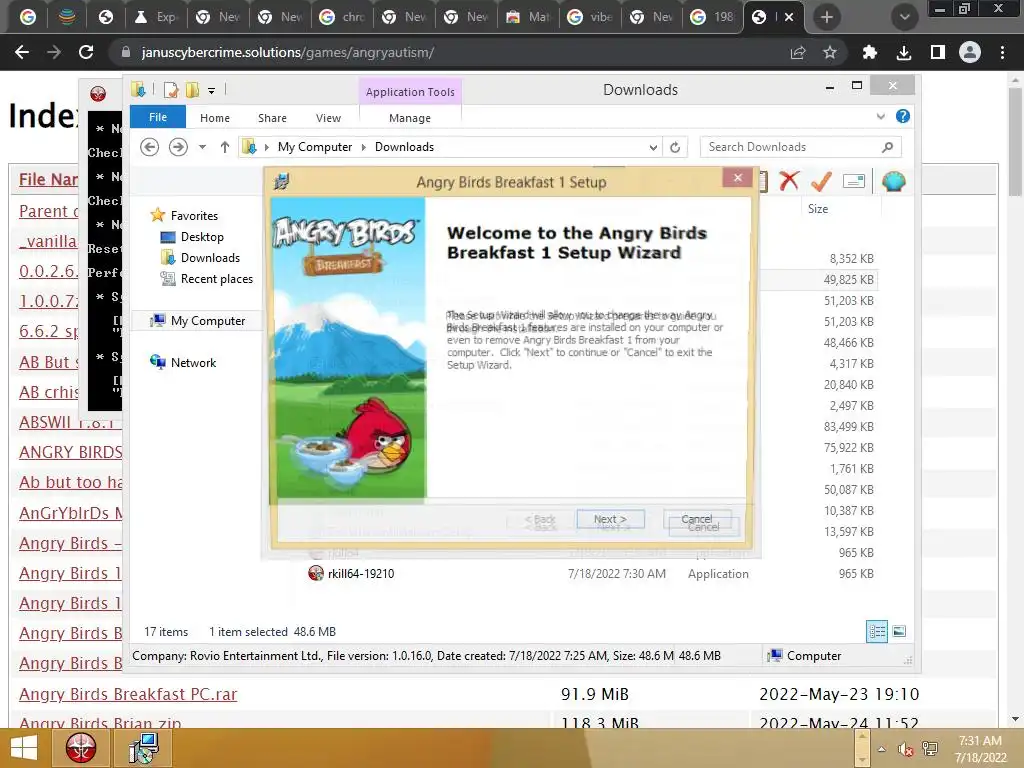
Task: Switch Explorer to details view icon
Action: tap(876, 631)
